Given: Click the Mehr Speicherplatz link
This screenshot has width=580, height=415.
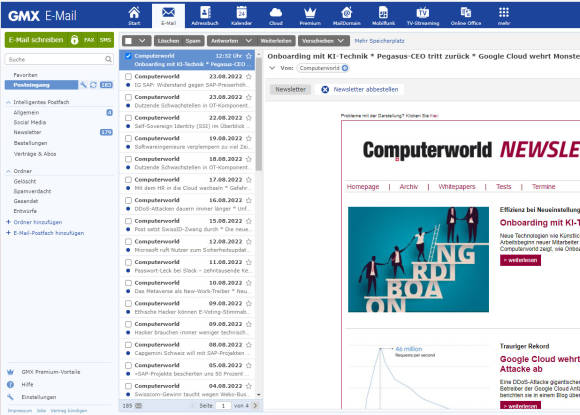Looking at the screenshot, I should tap(379, 41).
